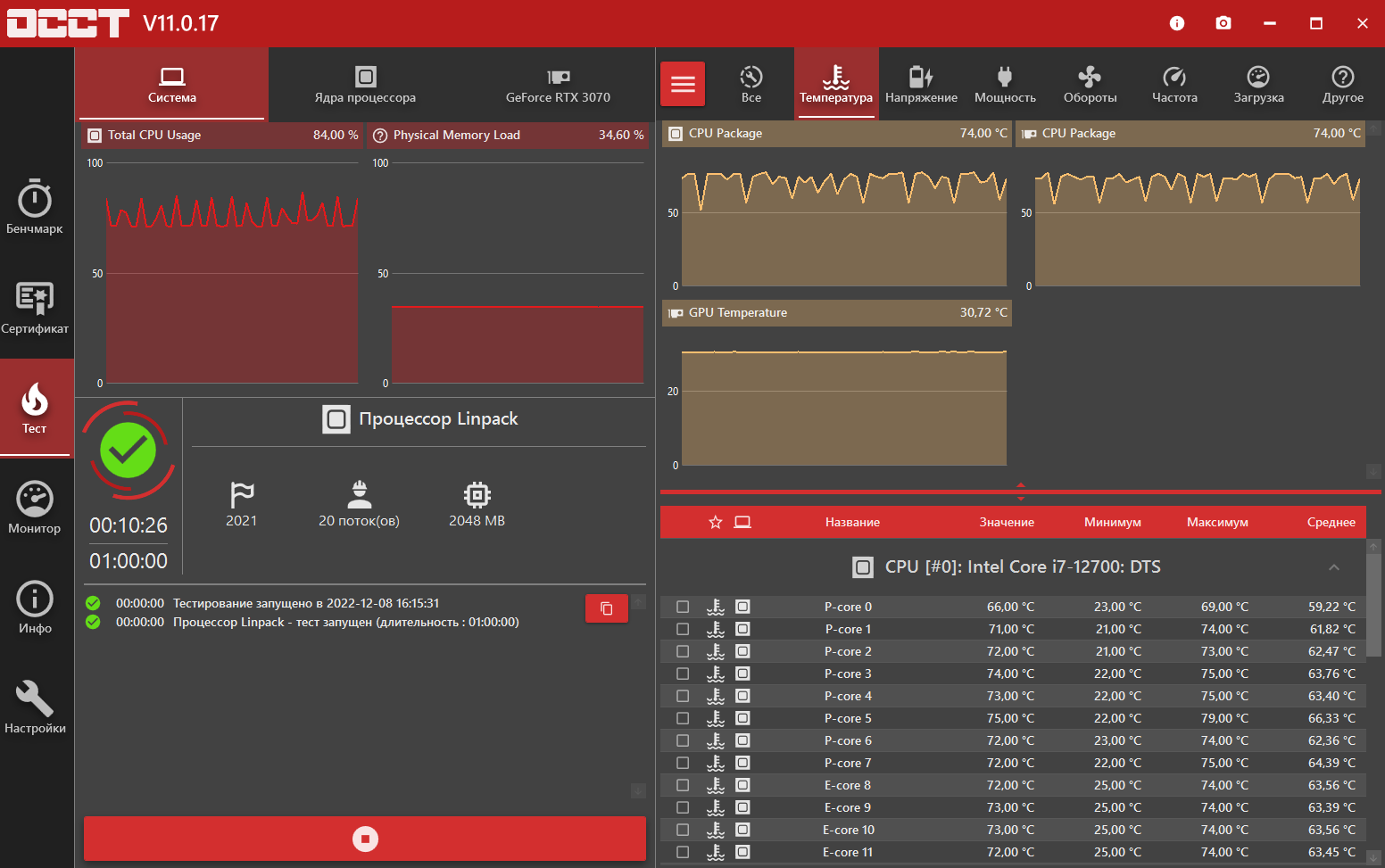
Task: Switch to the Обороты fan tab
Action: point(1090,85)
